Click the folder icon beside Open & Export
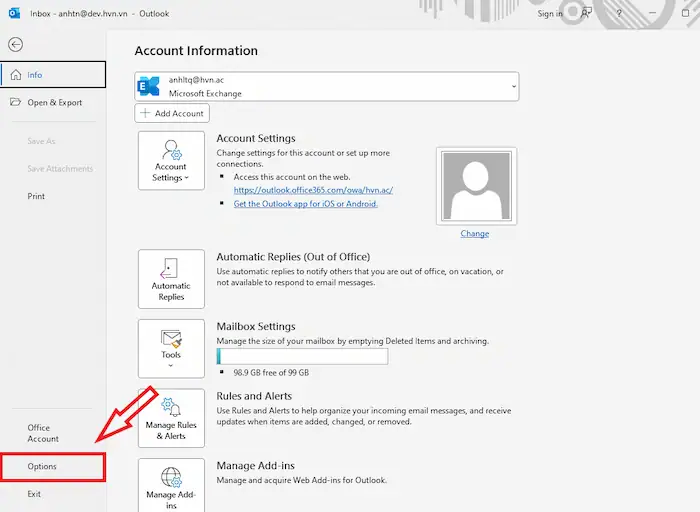Viewport: 700px width, 512px height. point(15,102)
